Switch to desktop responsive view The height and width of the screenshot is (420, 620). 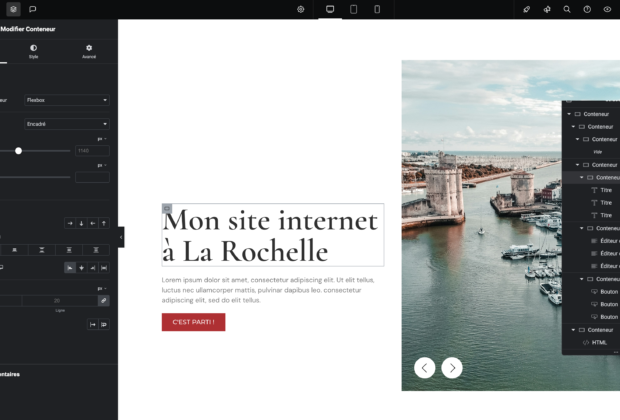(330, 9)
